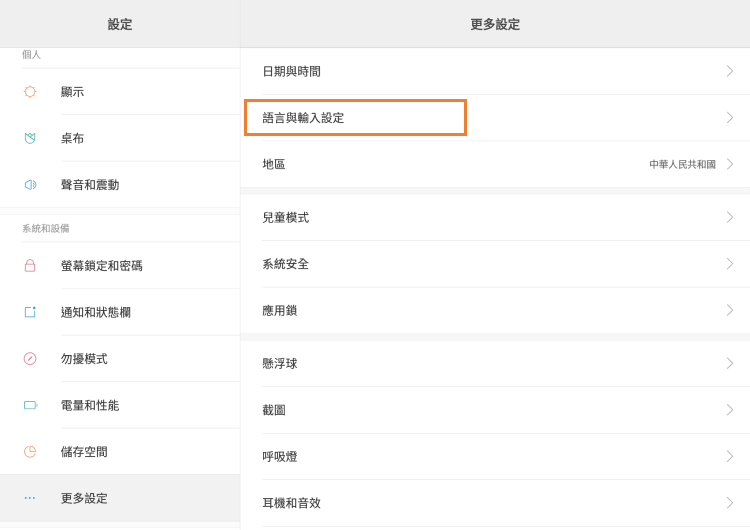Screen dimensions: 750x530
Task: Click the chevron on 呼吸燈 row
Action: tap(730, 456)
